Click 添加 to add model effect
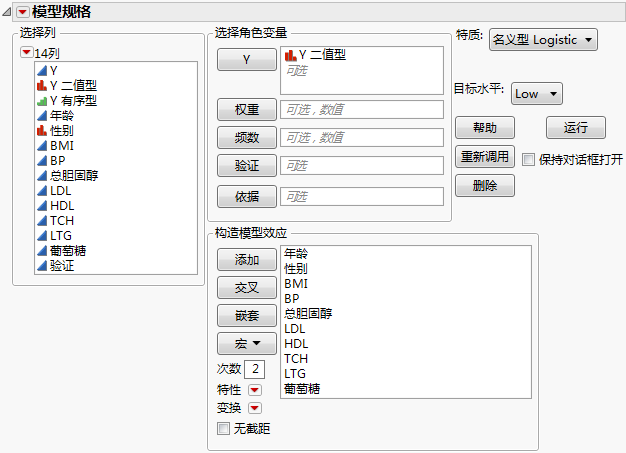 [247, 259]
